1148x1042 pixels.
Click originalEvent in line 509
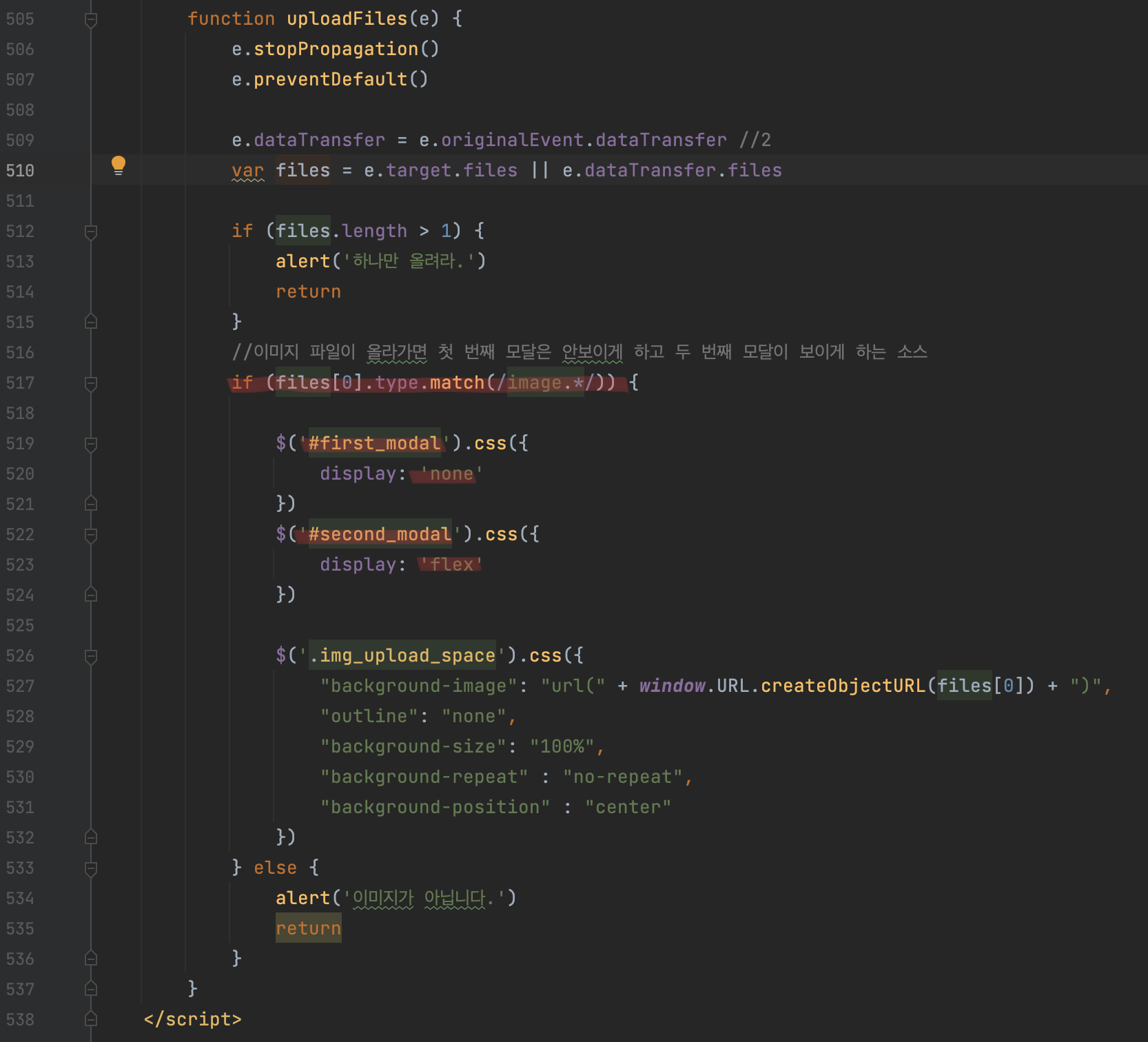coord(513,140)
